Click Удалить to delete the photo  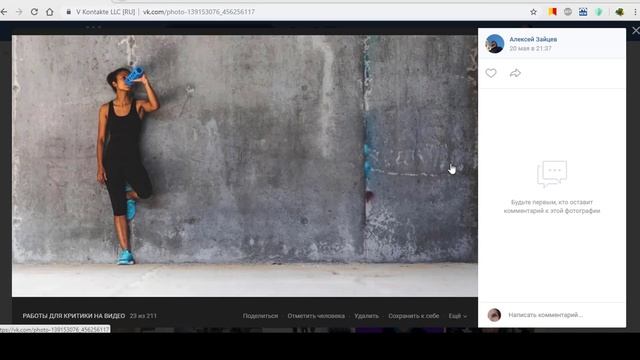click(x=367, y=316)
